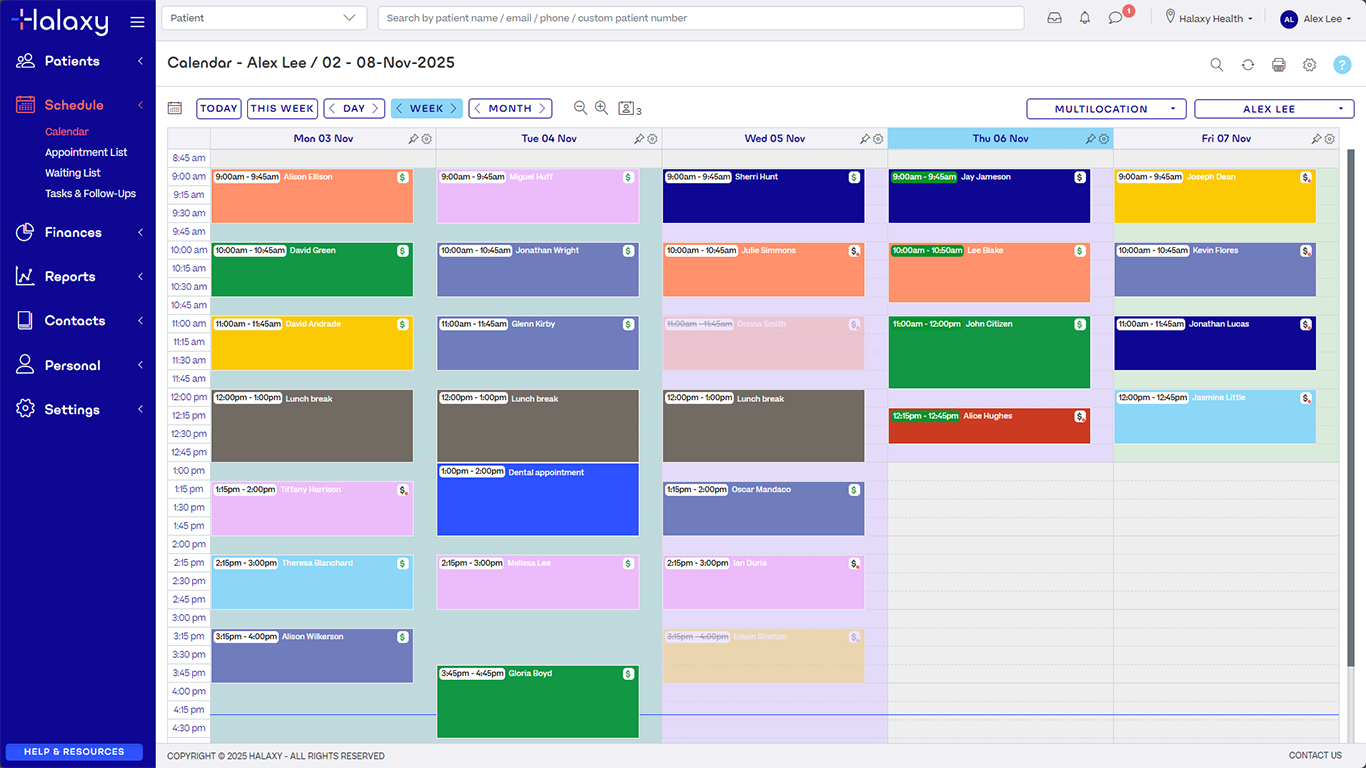Viewport: 1366px width, 768px height.
Task: Zoom in the calendar view
Action: point(601,108)
